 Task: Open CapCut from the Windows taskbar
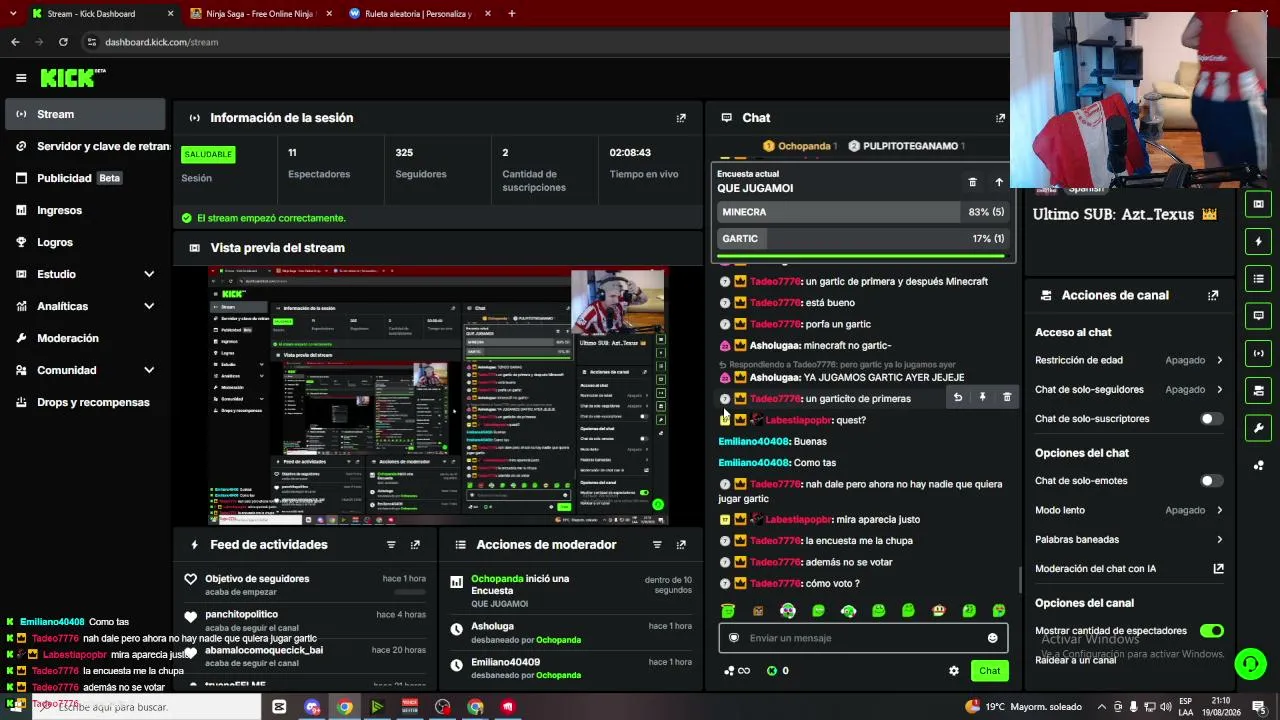[279, 707]
